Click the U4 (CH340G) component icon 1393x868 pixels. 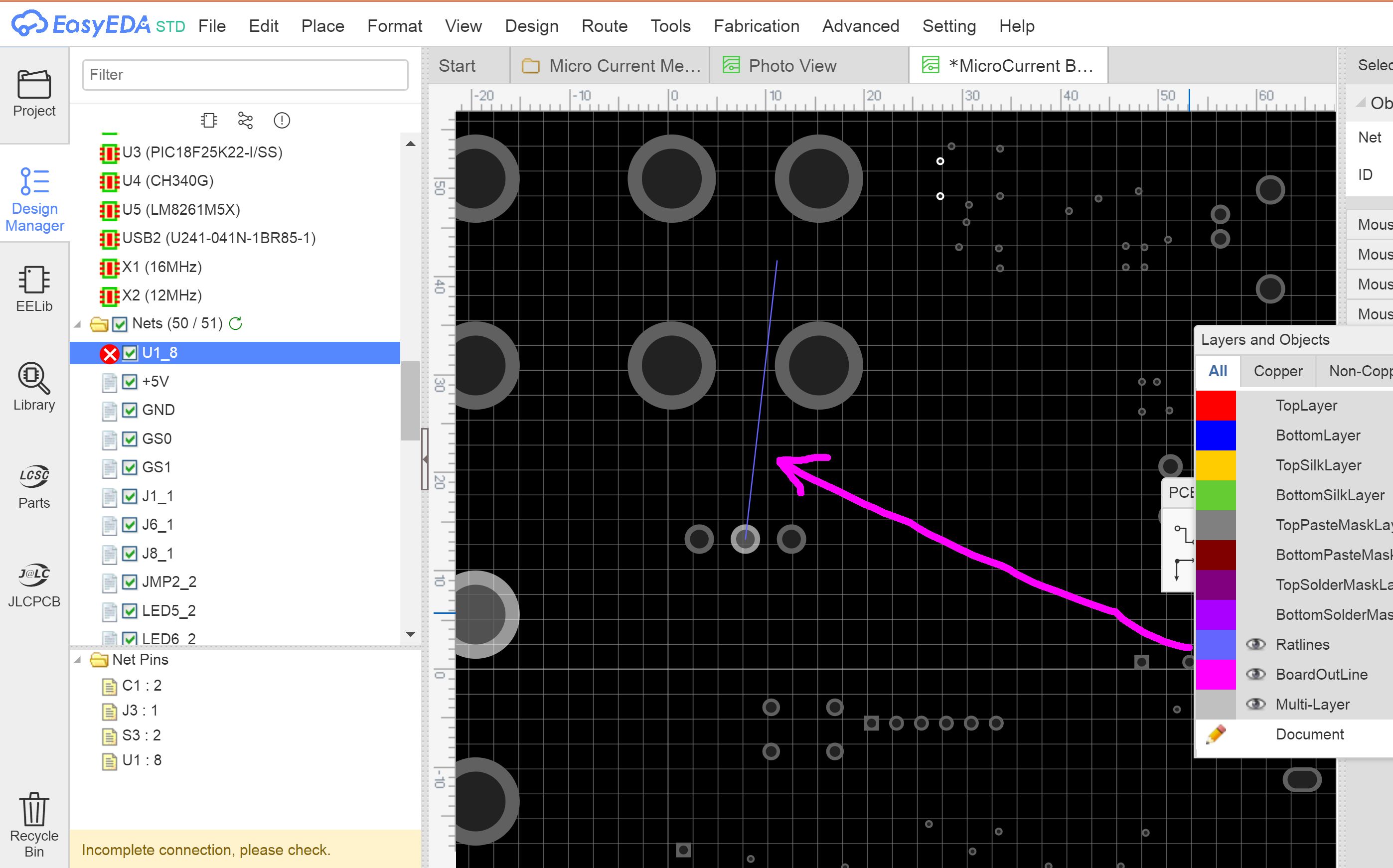(x=109, y=182)
